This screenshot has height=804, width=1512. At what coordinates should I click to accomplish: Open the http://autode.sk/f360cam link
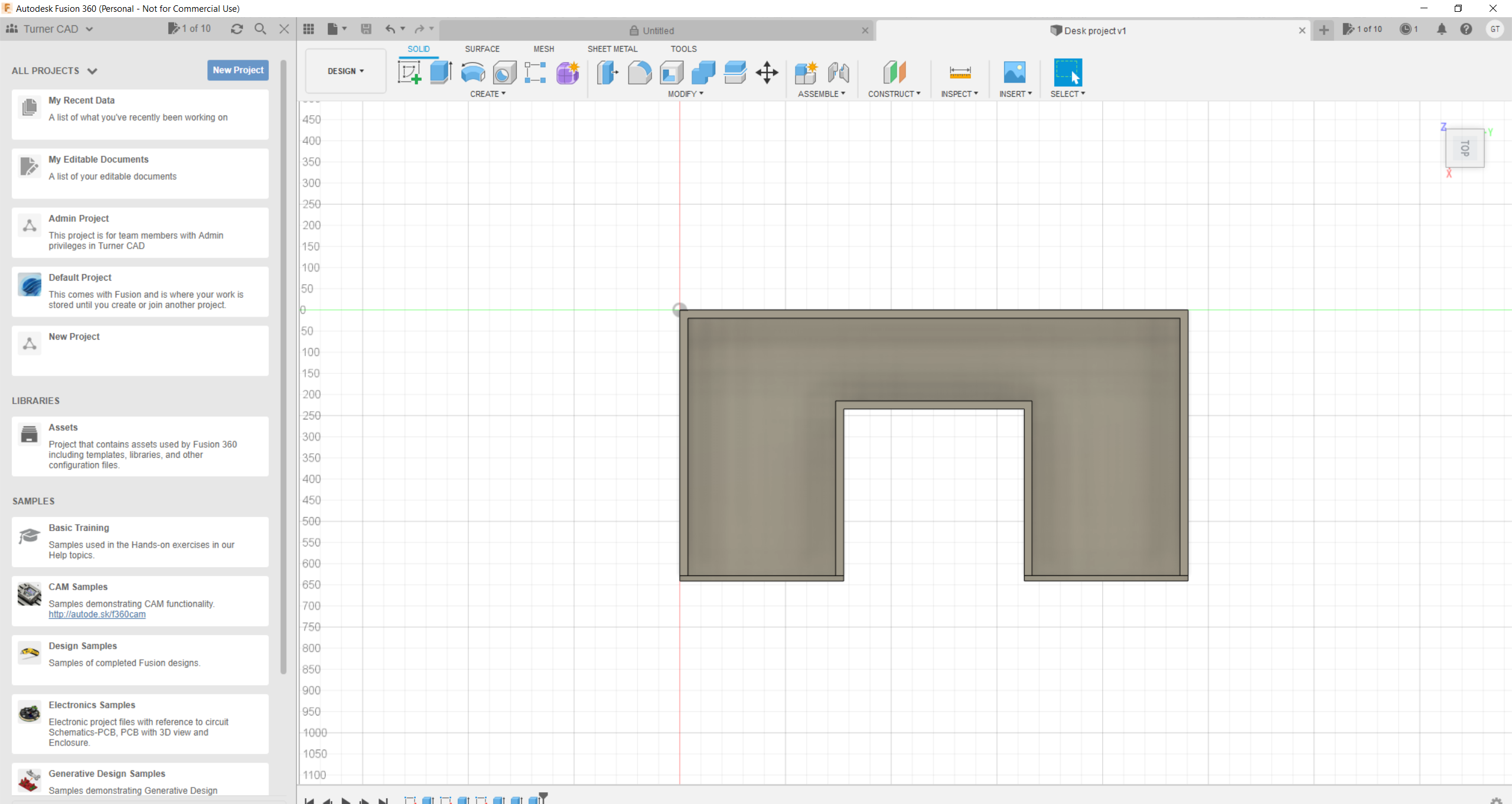pos(96,614)
